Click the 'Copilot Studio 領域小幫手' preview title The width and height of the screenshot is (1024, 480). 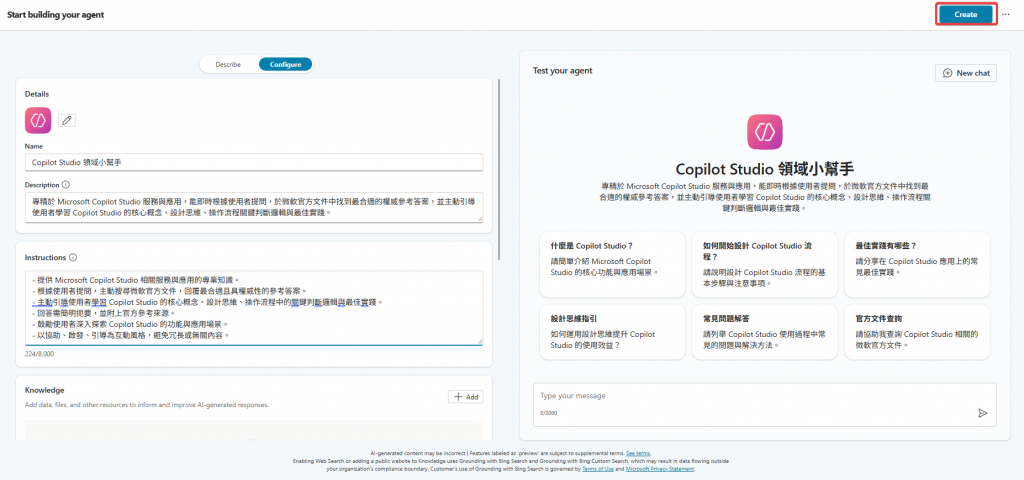765,168
